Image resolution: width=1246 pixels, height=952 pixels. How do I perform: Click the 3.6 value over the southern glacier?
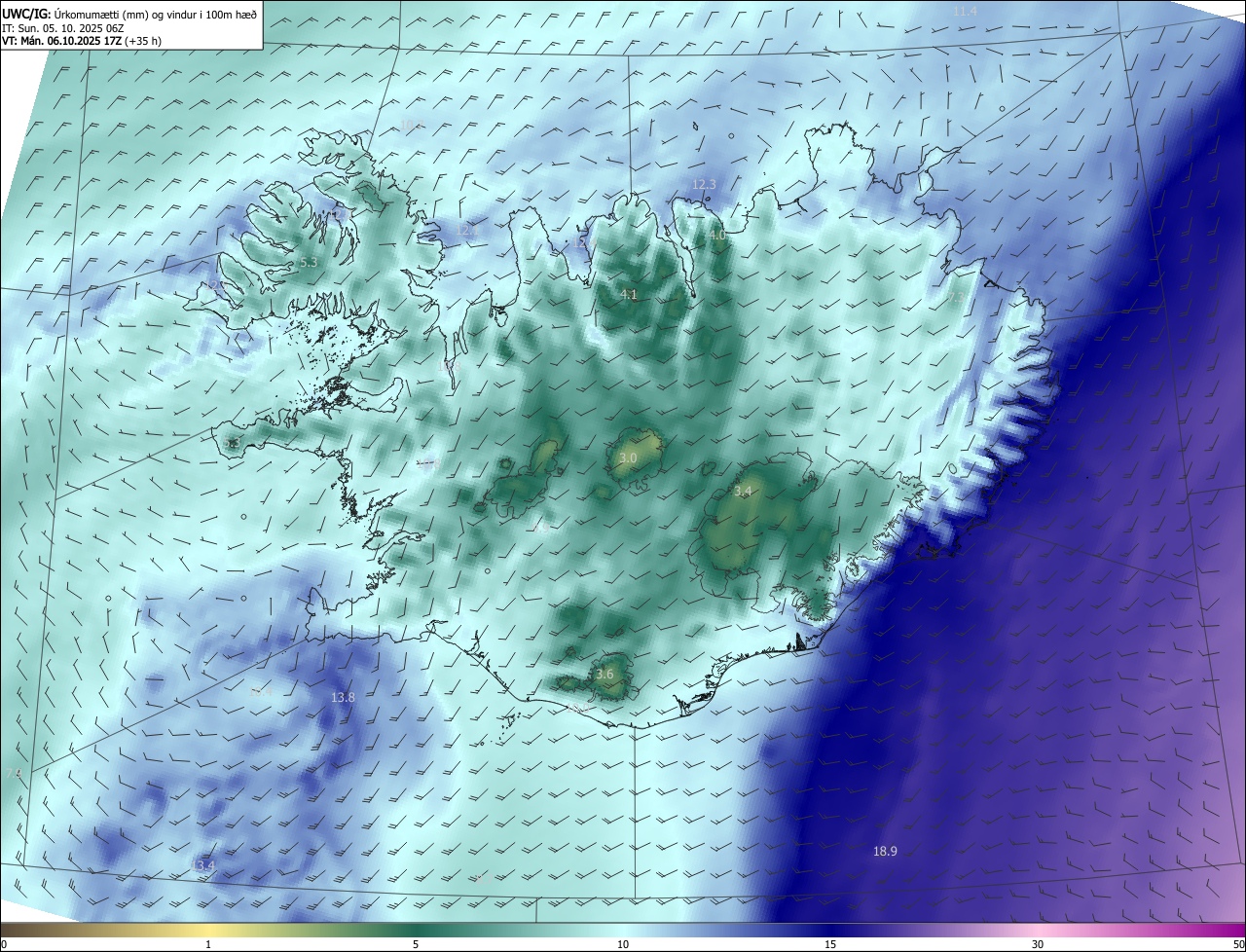[x=605, y=674]
